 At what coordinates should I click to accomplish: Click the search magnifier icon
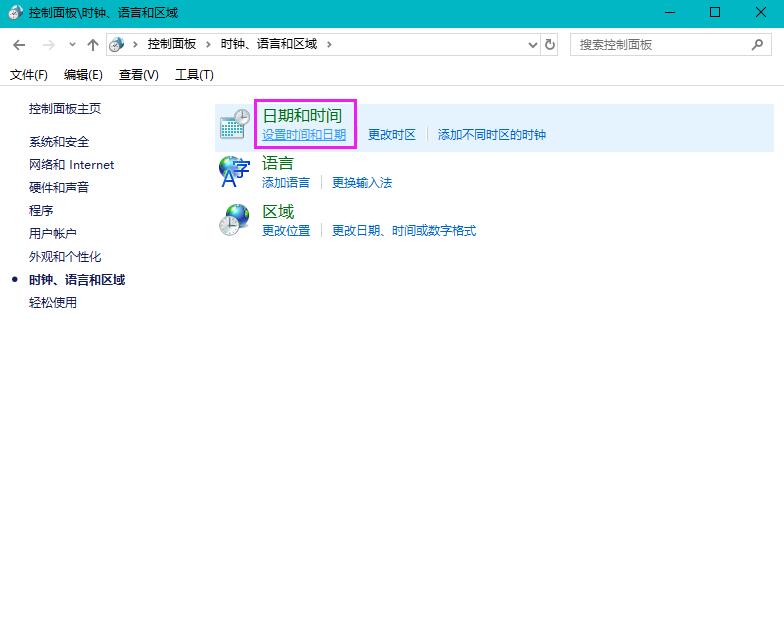point(758,45)
